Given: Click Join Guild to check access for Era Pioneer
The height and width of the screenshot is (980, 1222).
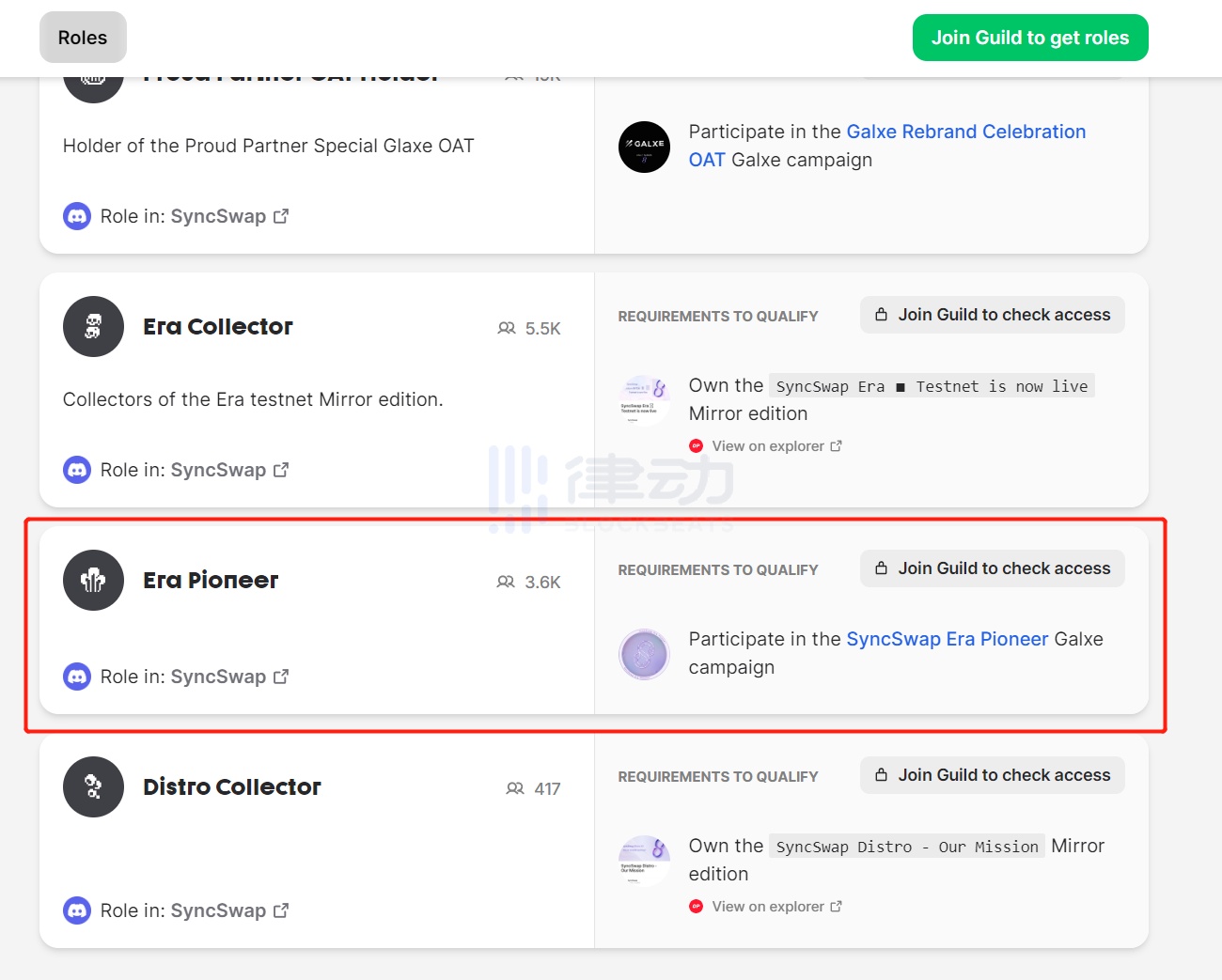Looking at the screenshot, I should 992,568.
